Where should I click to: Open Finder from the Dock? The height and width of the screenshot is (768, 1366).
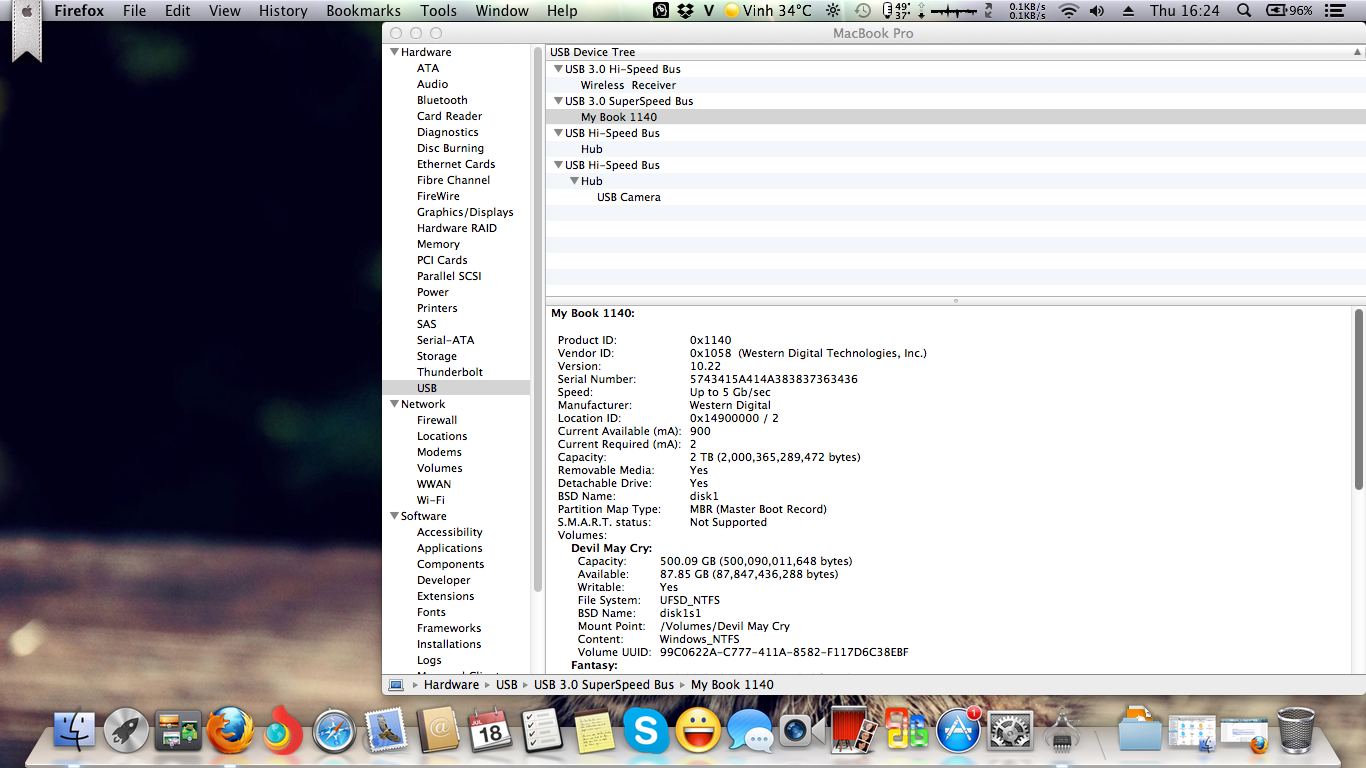tap(74, 731)
